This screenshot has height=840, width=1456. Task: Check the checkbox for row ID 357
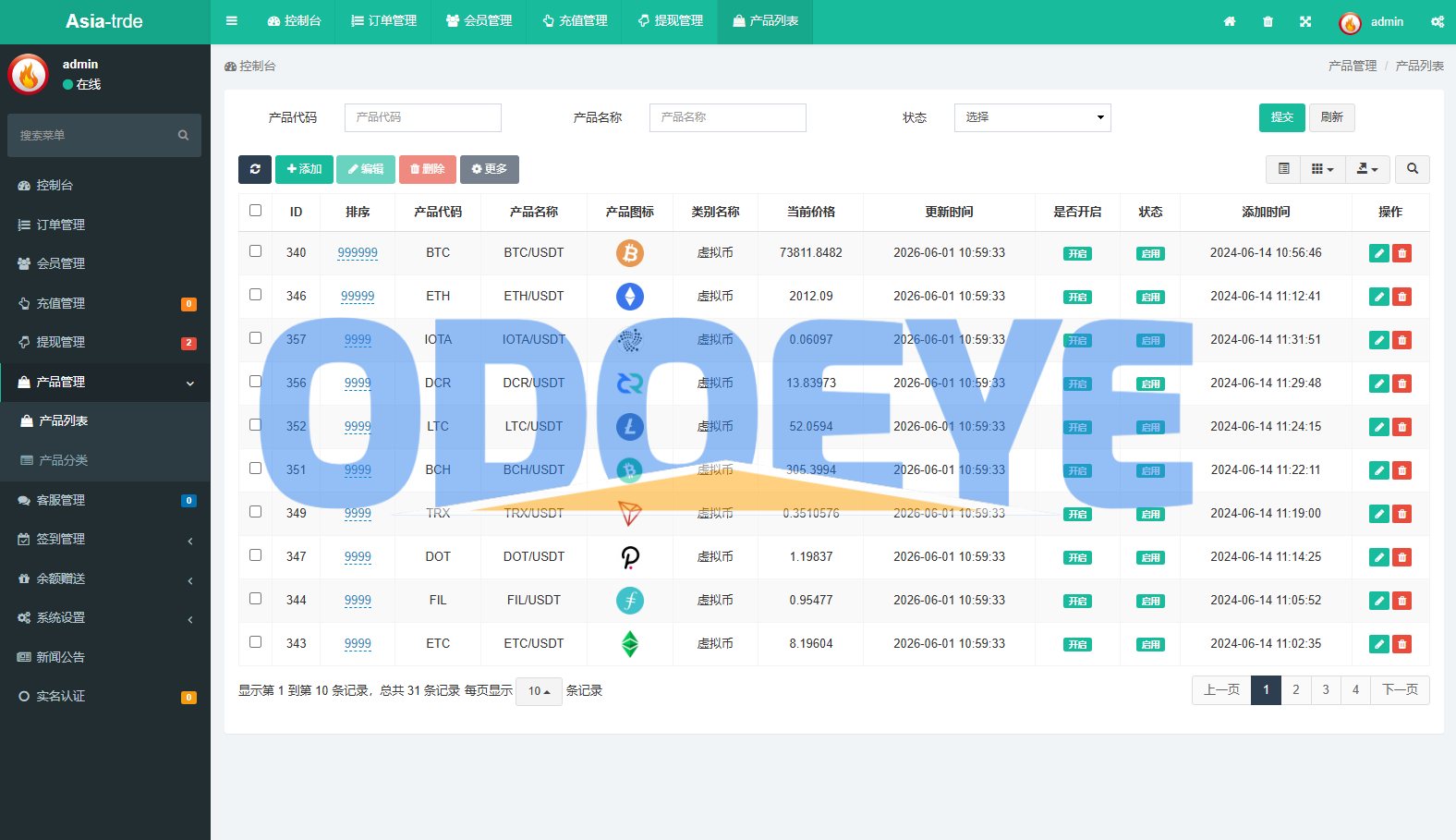click(256, 338)
